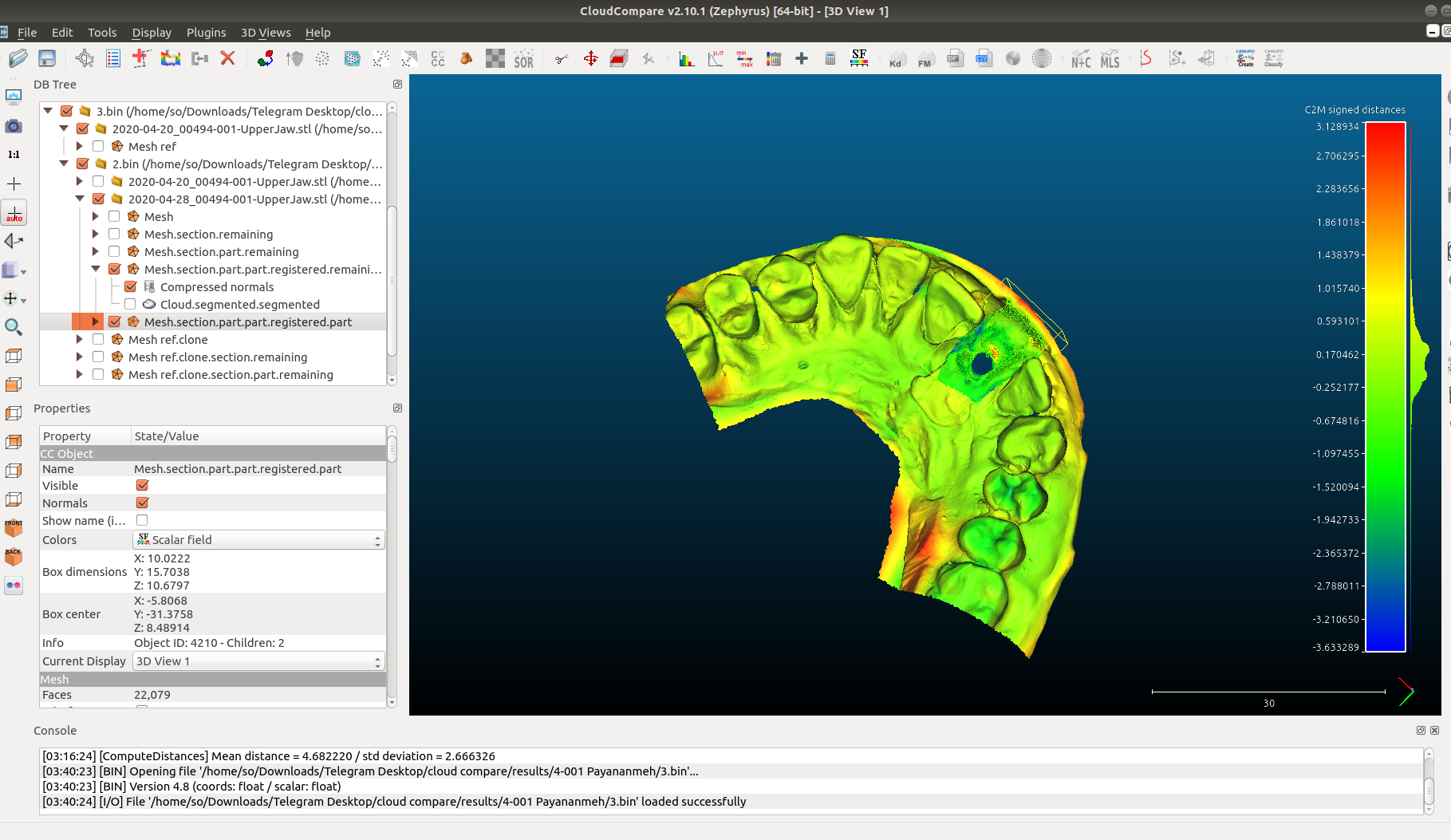Click the CANUPO Classify plugin icon

coord(1273,58)
